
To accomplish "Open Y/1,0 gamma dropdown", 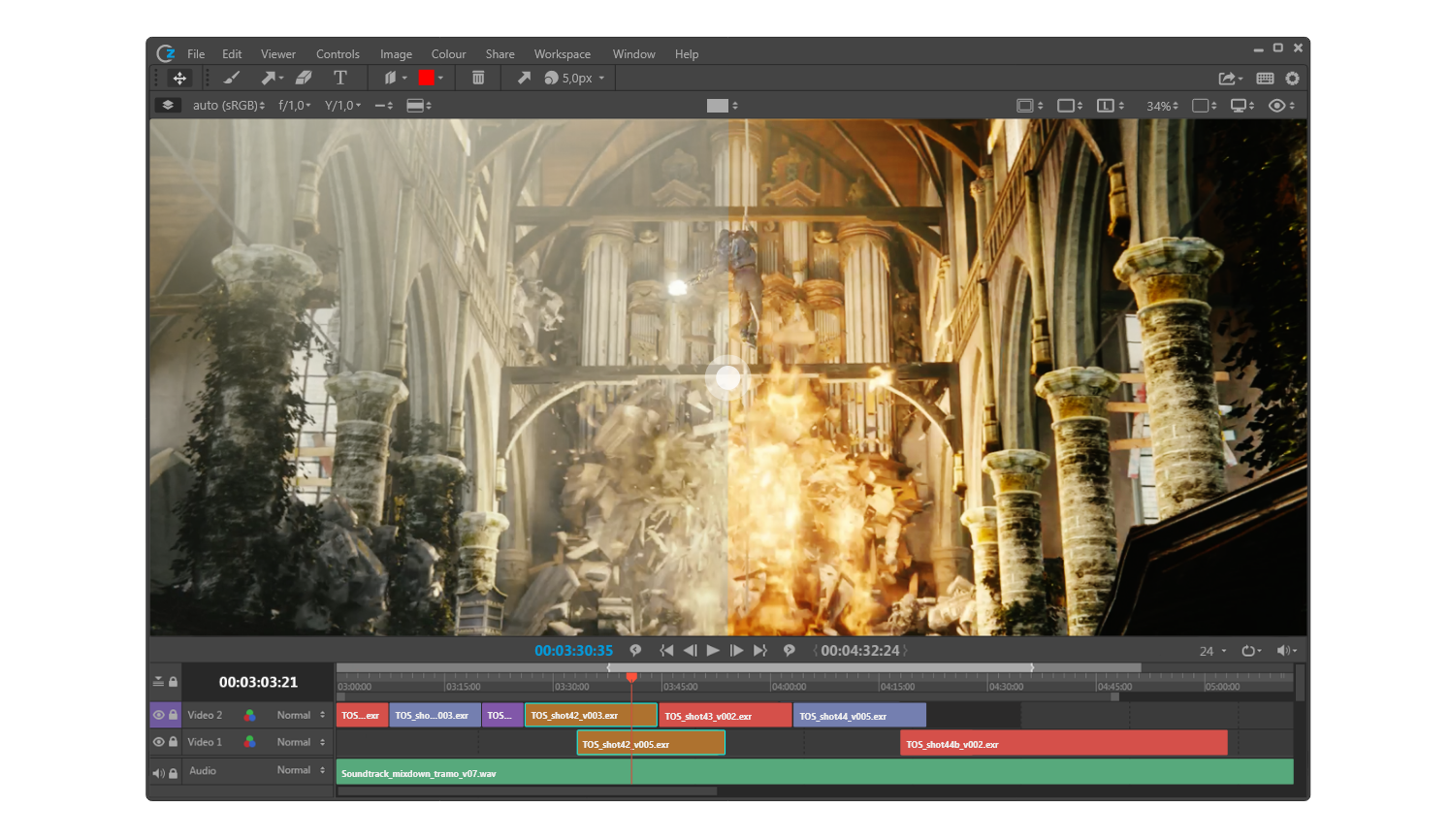I will click(342, 106).
